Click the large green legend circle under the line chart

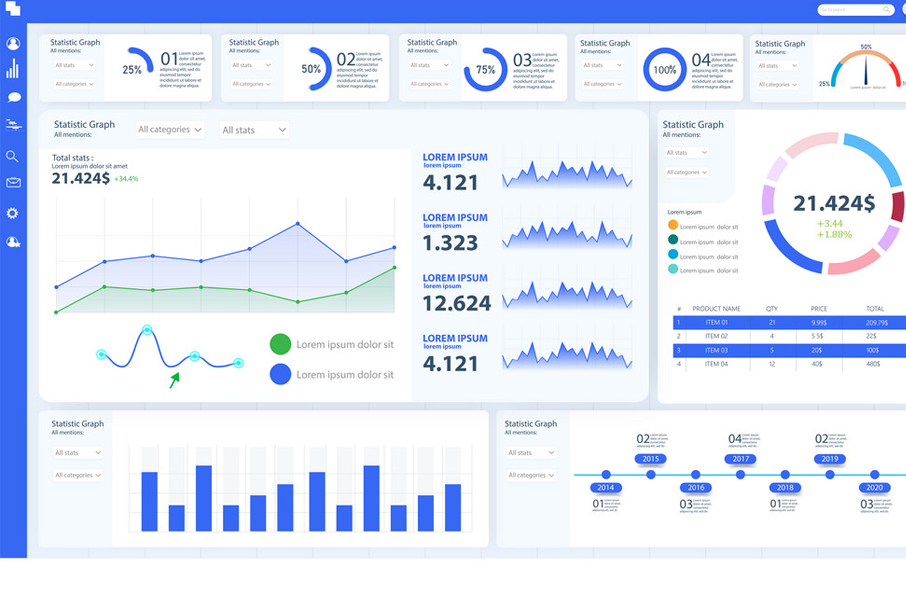[280, 344]
